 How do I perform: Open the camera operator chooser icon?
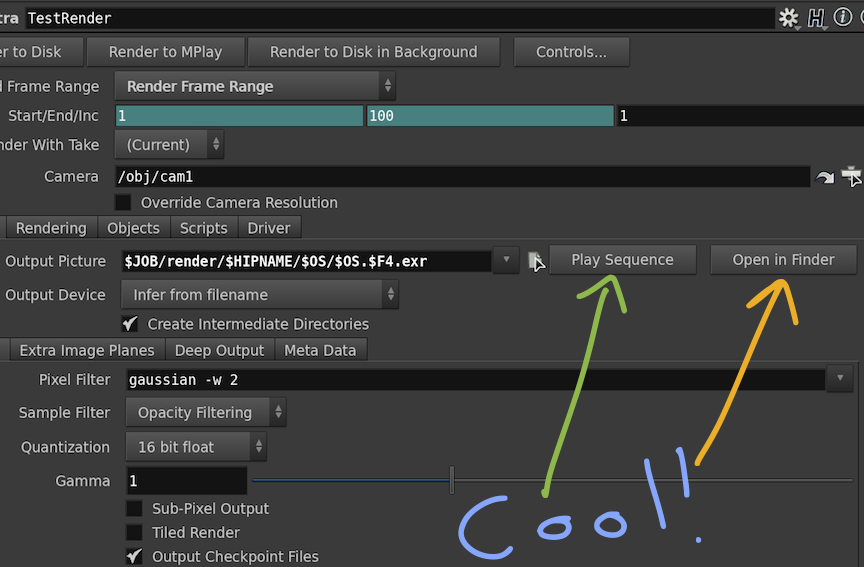click(x=851, y=176)
